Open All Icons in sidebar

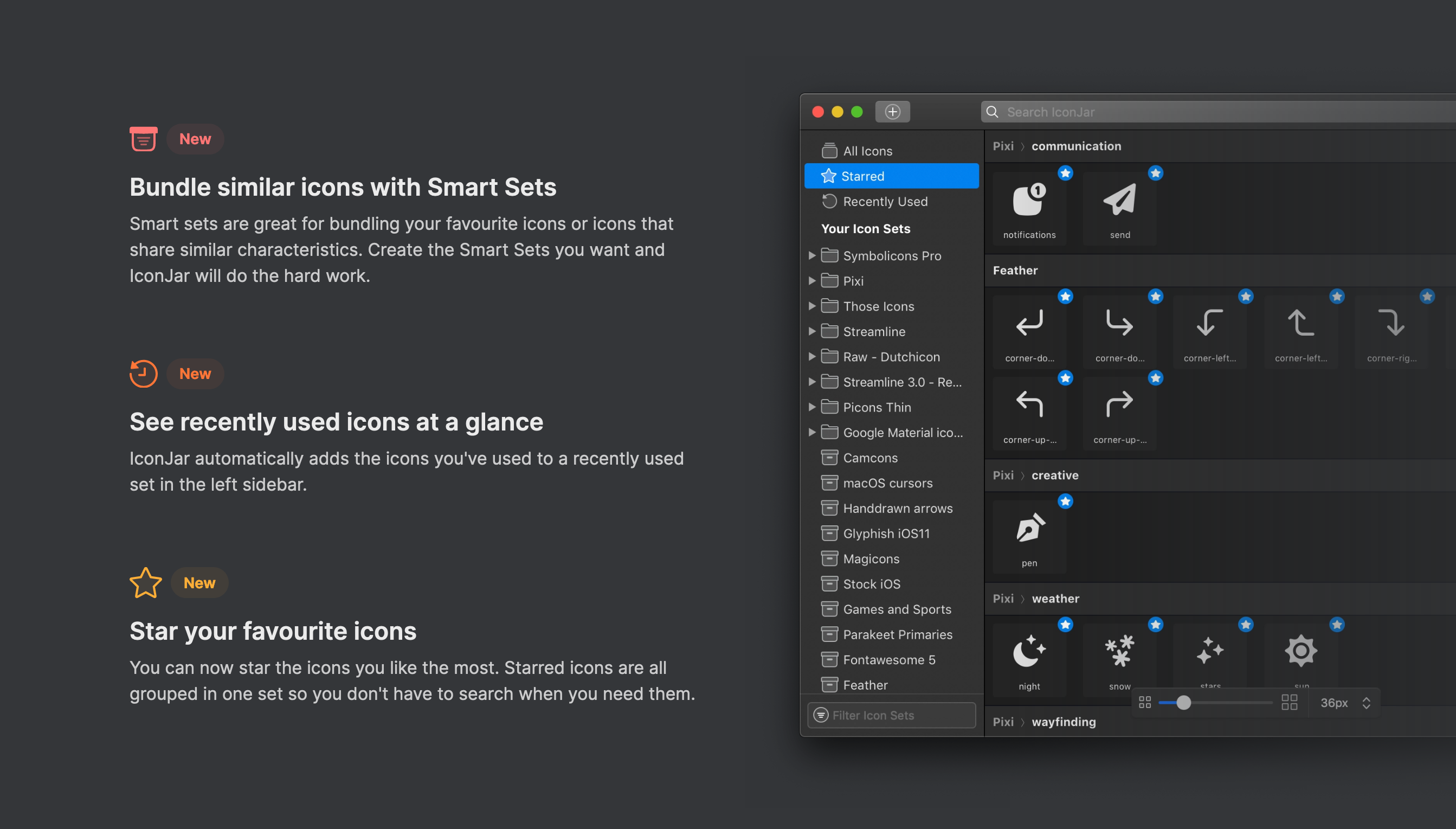coord(891,151)
